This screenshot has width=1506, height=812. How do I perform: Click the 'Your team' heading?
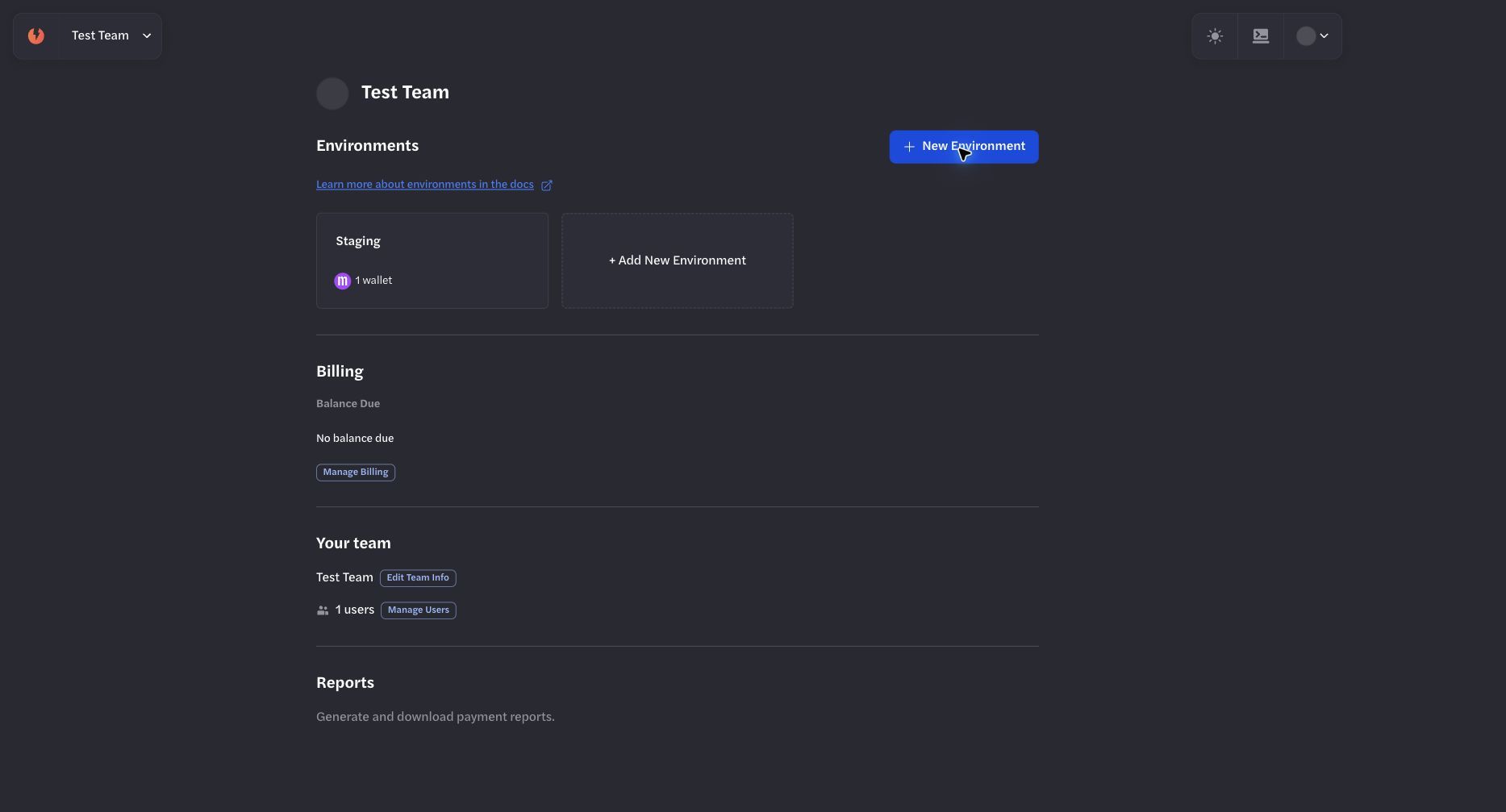[x=353, y=543]
